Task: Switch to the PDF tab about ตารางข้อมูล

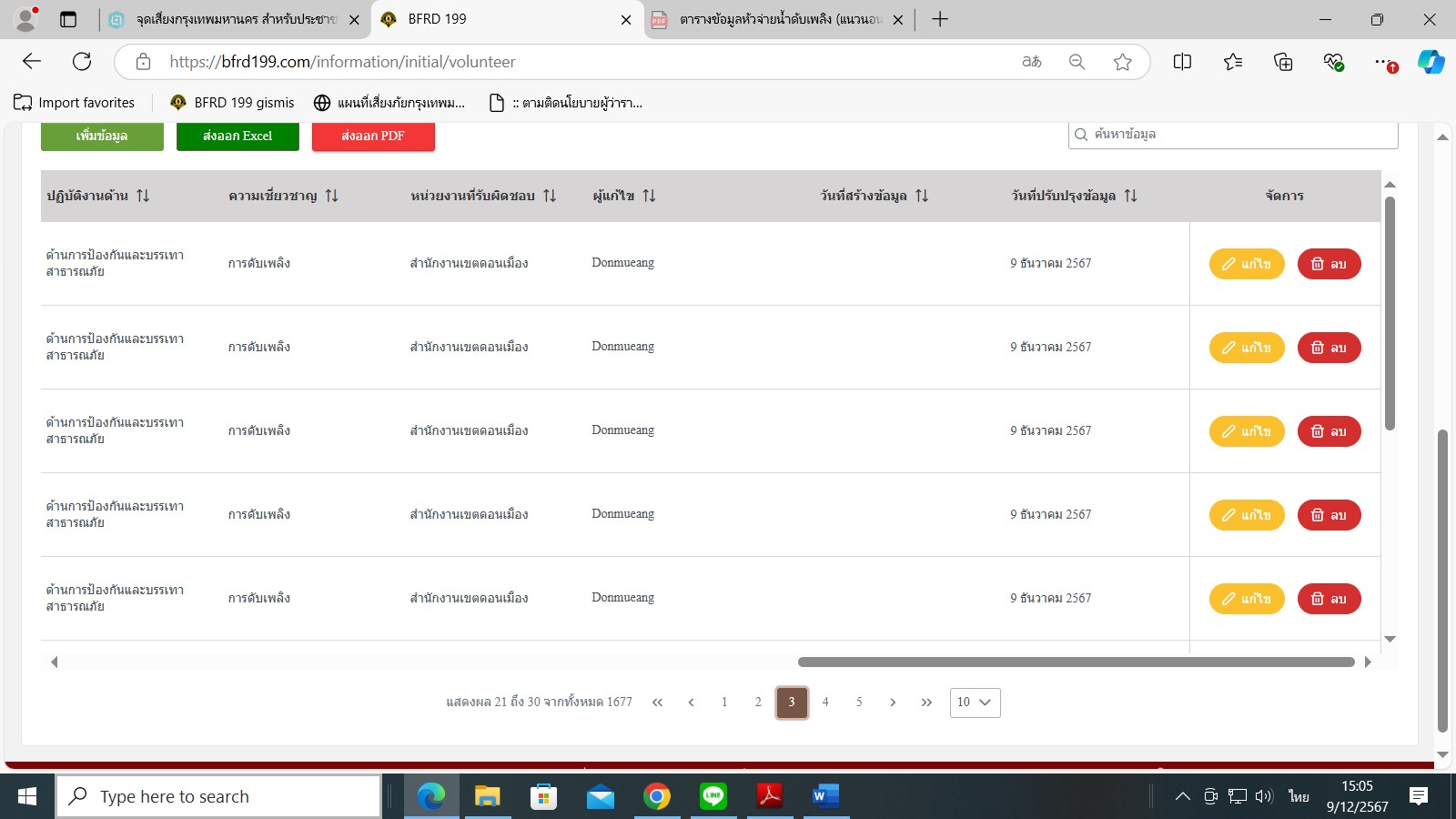Action: click(x=779, y=19)
